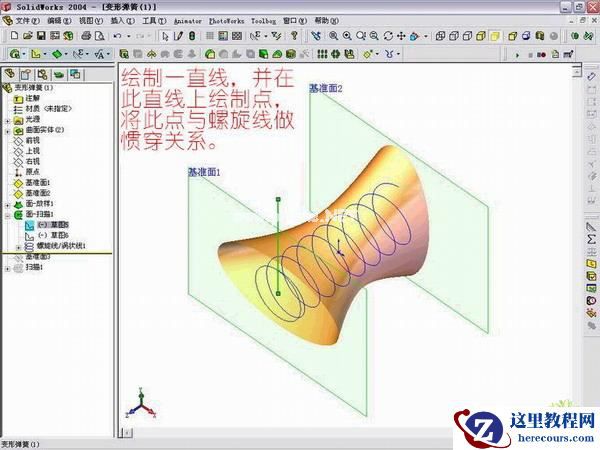Open the 工具(T) menu
The width and height of the screenshot is (600, 450).
[x=154, y=21]
